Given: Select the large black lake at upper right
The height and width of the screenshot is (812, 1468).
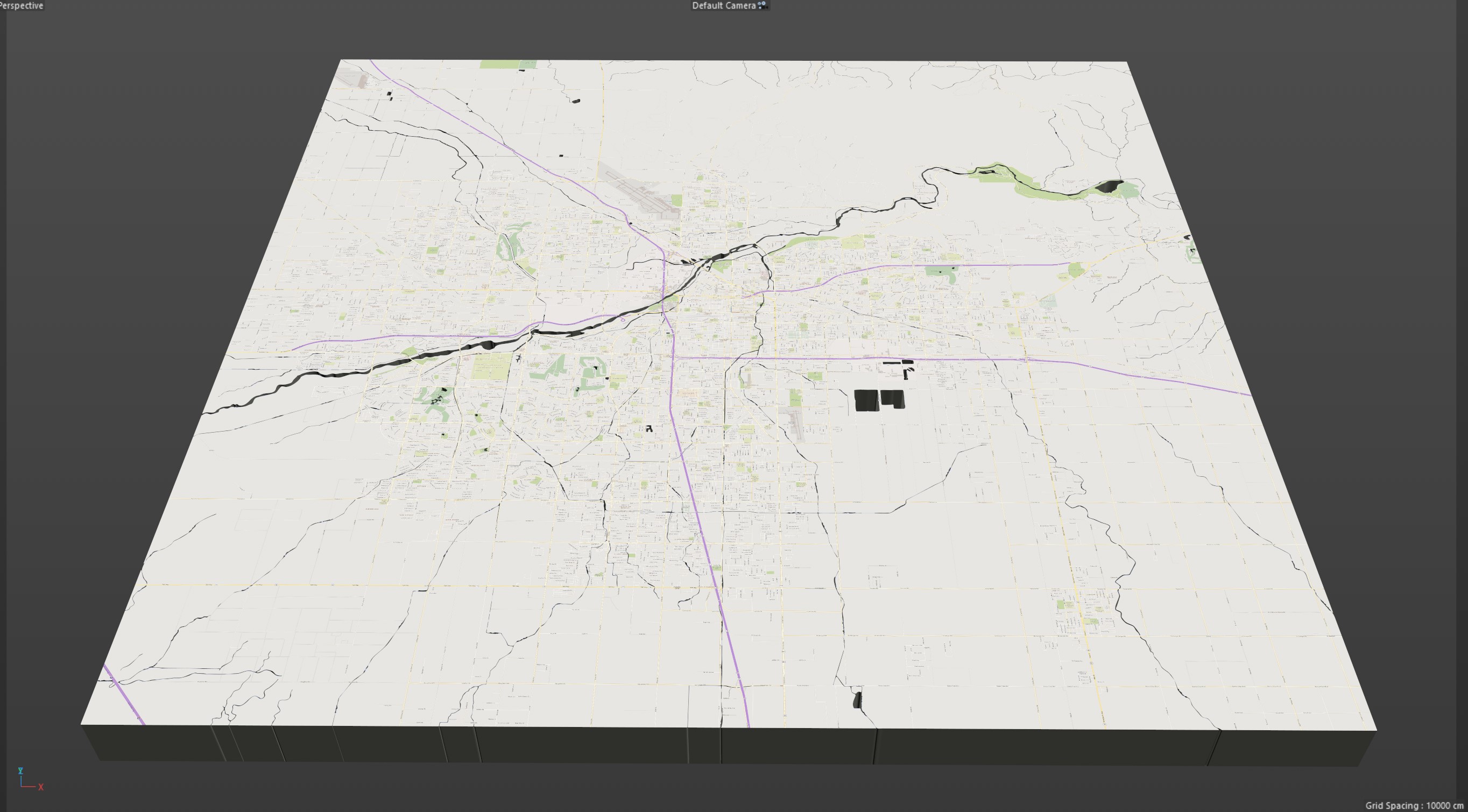Looking at the screenshot, I should (x=1109, y=186).
